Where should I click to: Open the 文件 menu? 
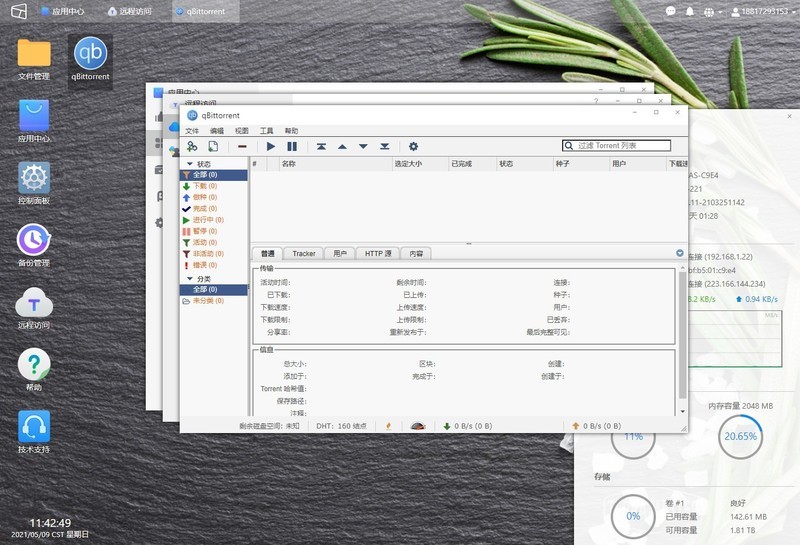pos(192,131)
